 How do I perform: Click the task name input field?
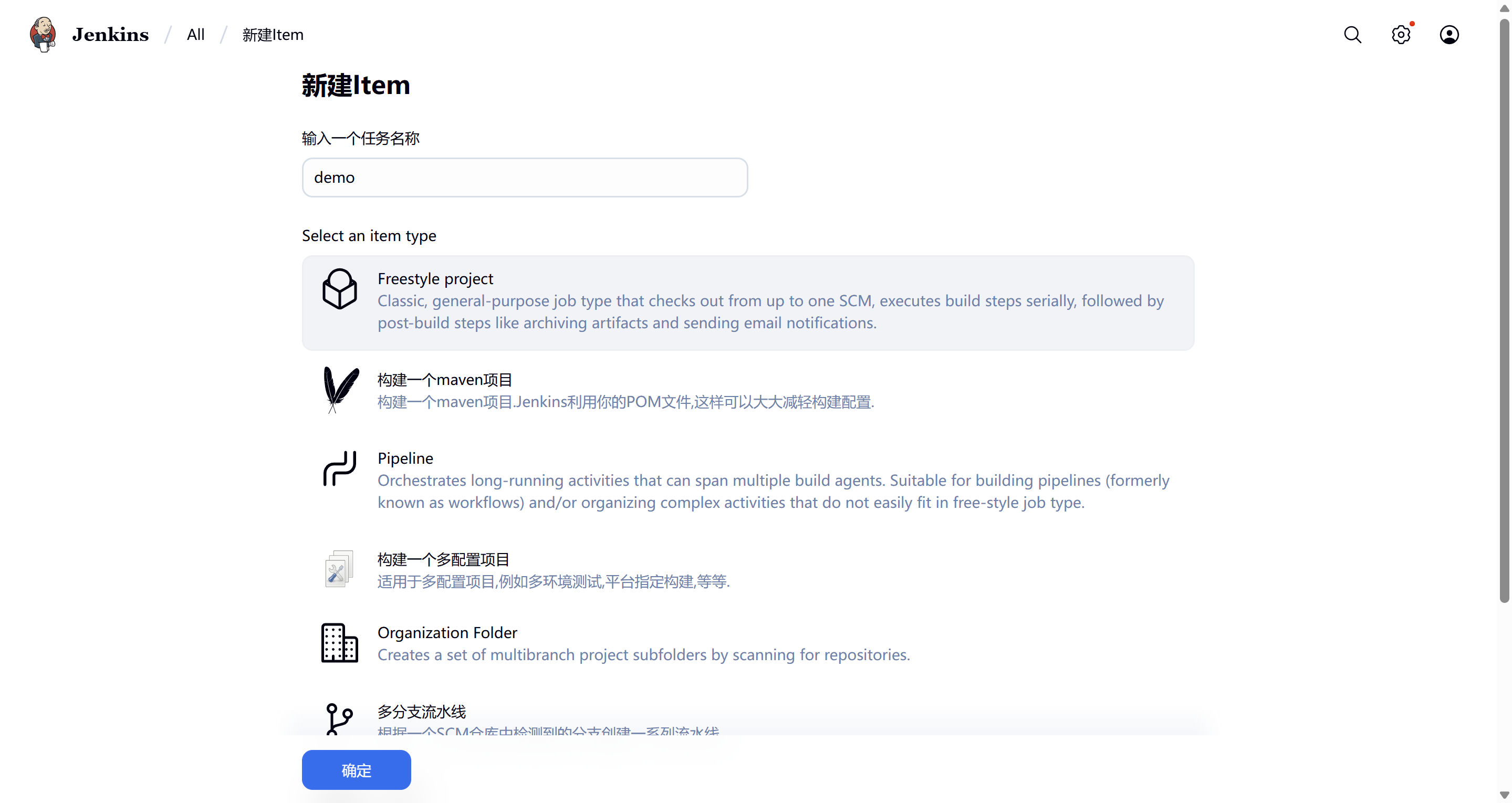tap(524, 178)
